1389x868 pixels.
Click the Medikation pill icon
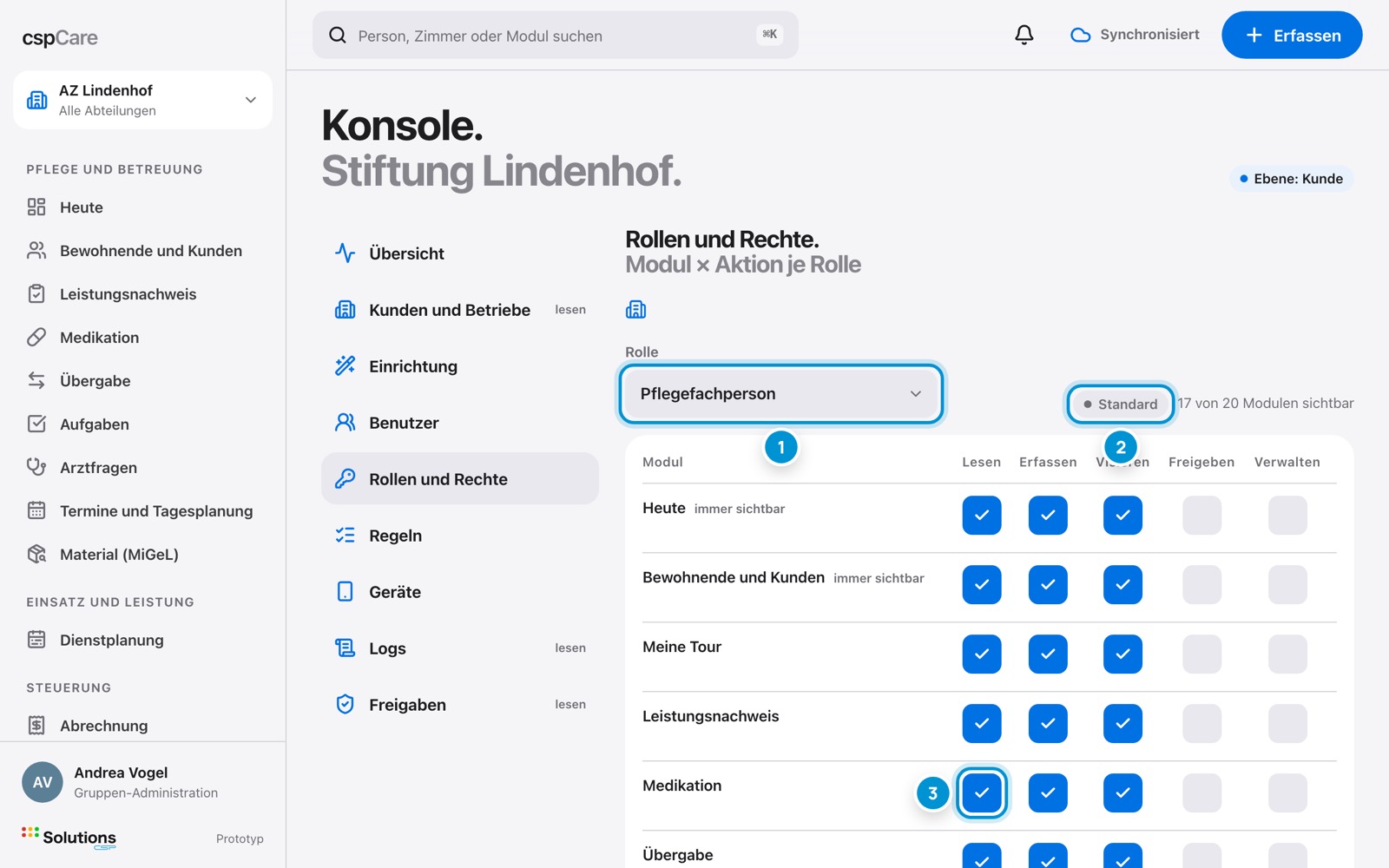[x=36, y=337]
